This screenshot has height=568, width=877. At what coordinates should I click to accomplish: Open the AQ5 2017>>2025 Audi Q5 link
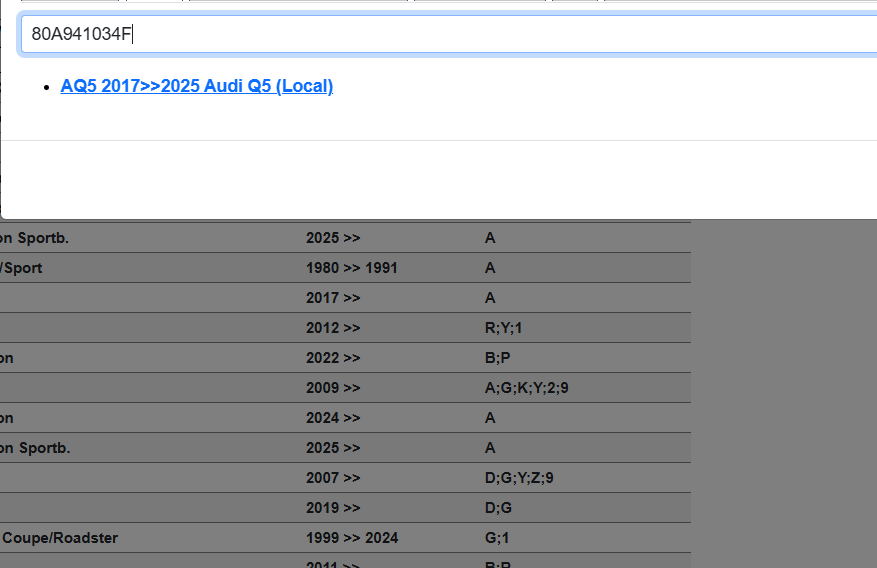(x=197, y=86)
